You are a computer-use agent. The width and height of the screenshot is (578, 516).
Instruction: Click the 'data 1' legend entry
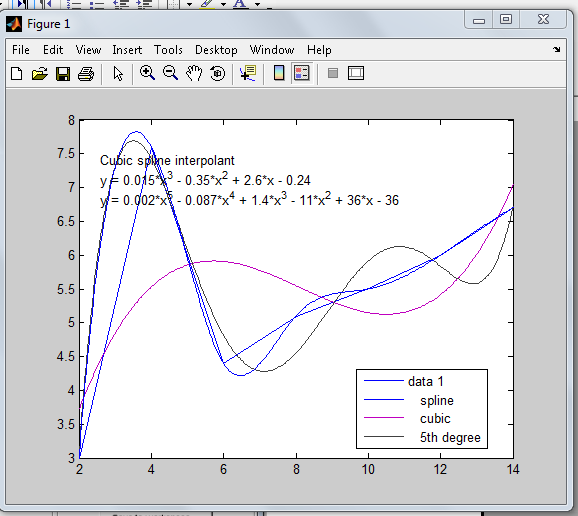(425, 381)
